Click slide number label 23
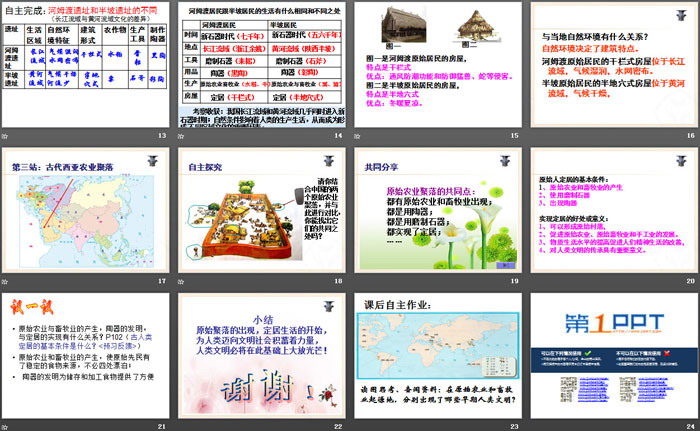The height and width of the screenshot is (431, 700). pyautogui.click(x=514, y=427)
